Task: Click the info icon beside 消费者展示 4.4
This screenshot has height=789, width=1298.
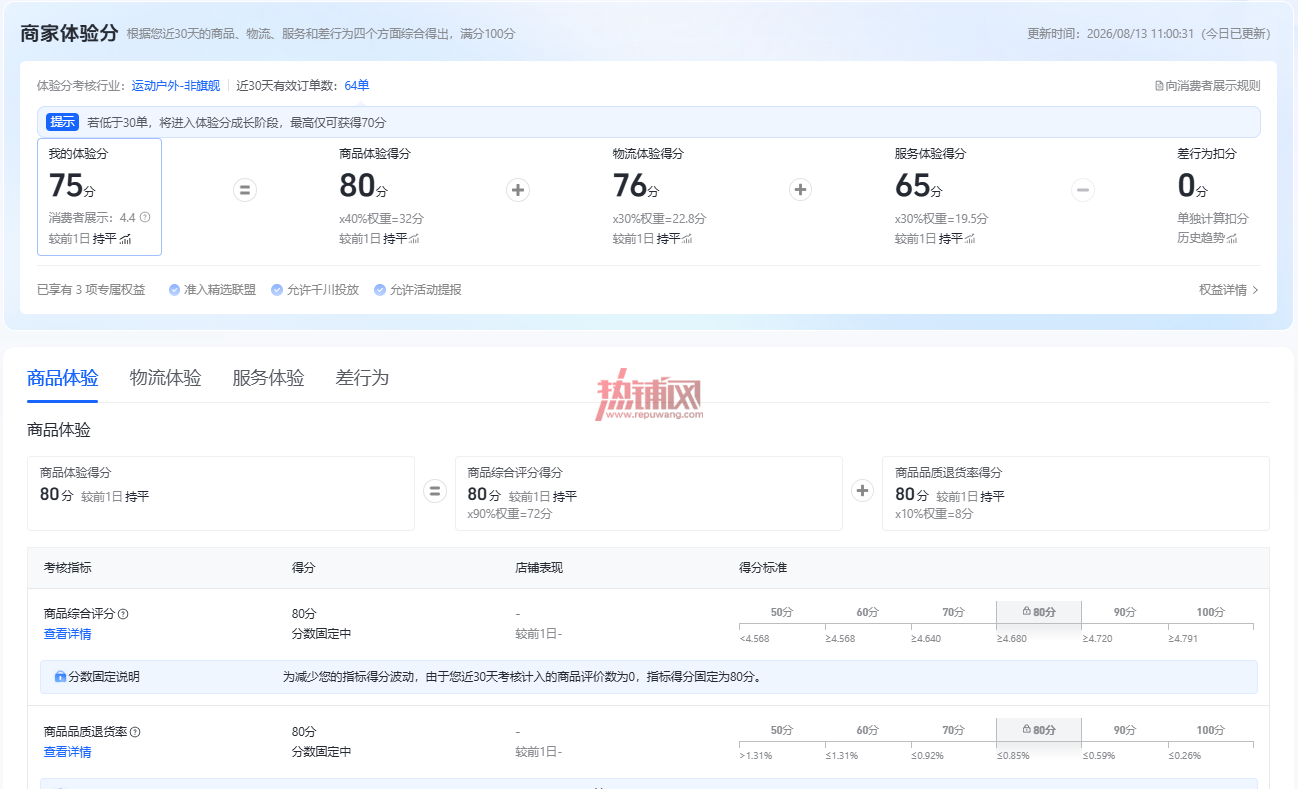Action: click(145, 217)
